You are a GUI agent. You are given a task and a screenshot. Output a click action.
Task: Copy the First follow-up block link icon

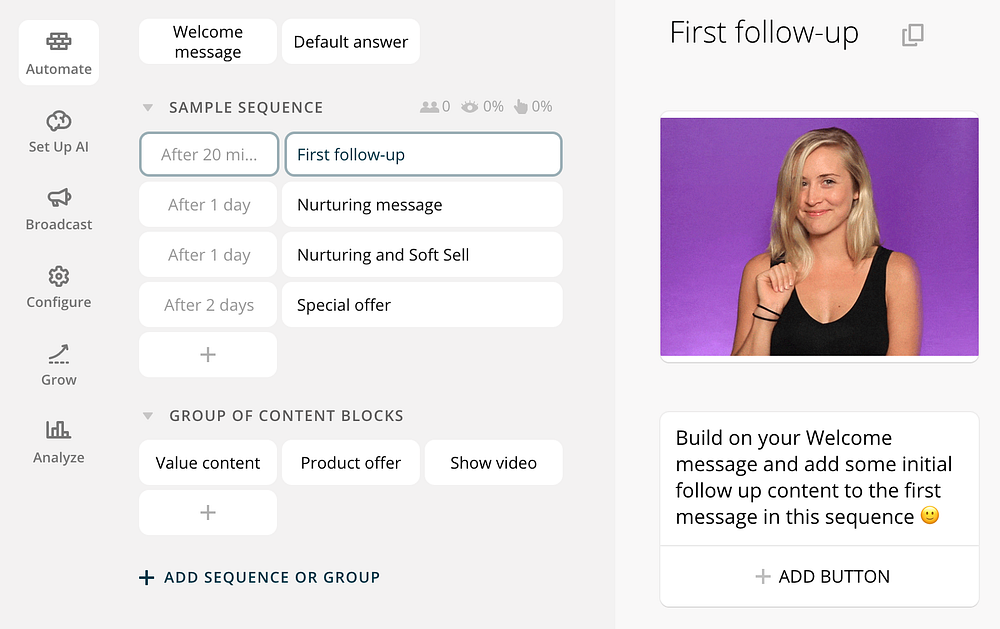click(x=913, y=34)
